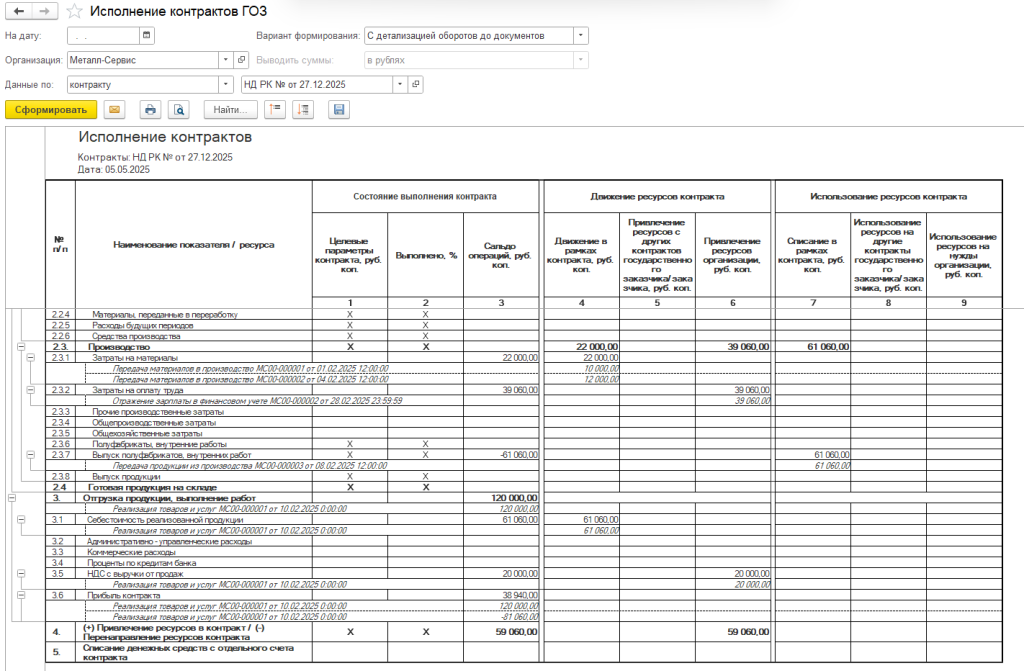Select row 'Расходы будущих периодов'
Viewport: 1024px width, 671px height.
click(x=142, y=325)
